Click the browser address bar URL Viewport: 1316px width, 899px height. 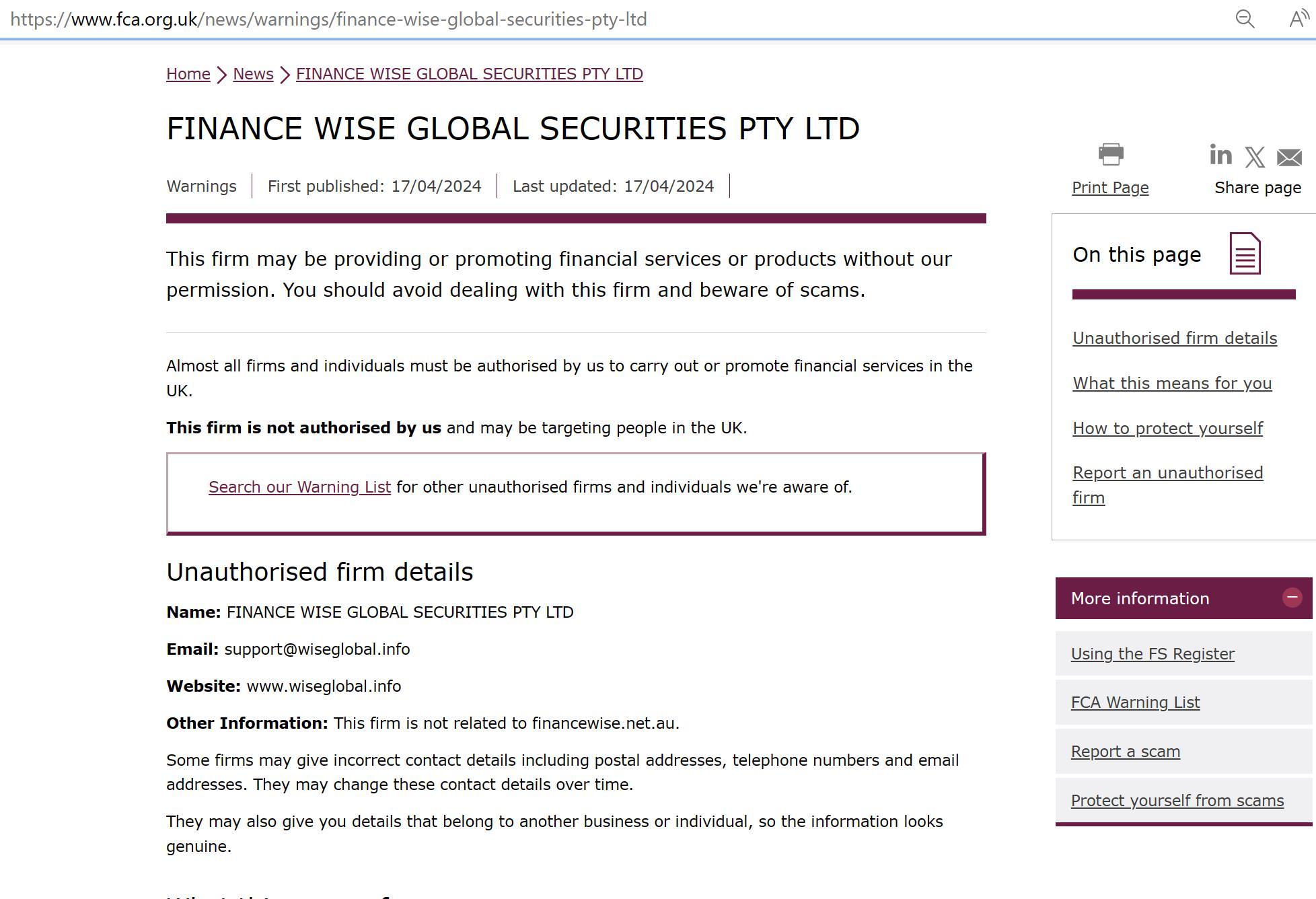[328, 20]
